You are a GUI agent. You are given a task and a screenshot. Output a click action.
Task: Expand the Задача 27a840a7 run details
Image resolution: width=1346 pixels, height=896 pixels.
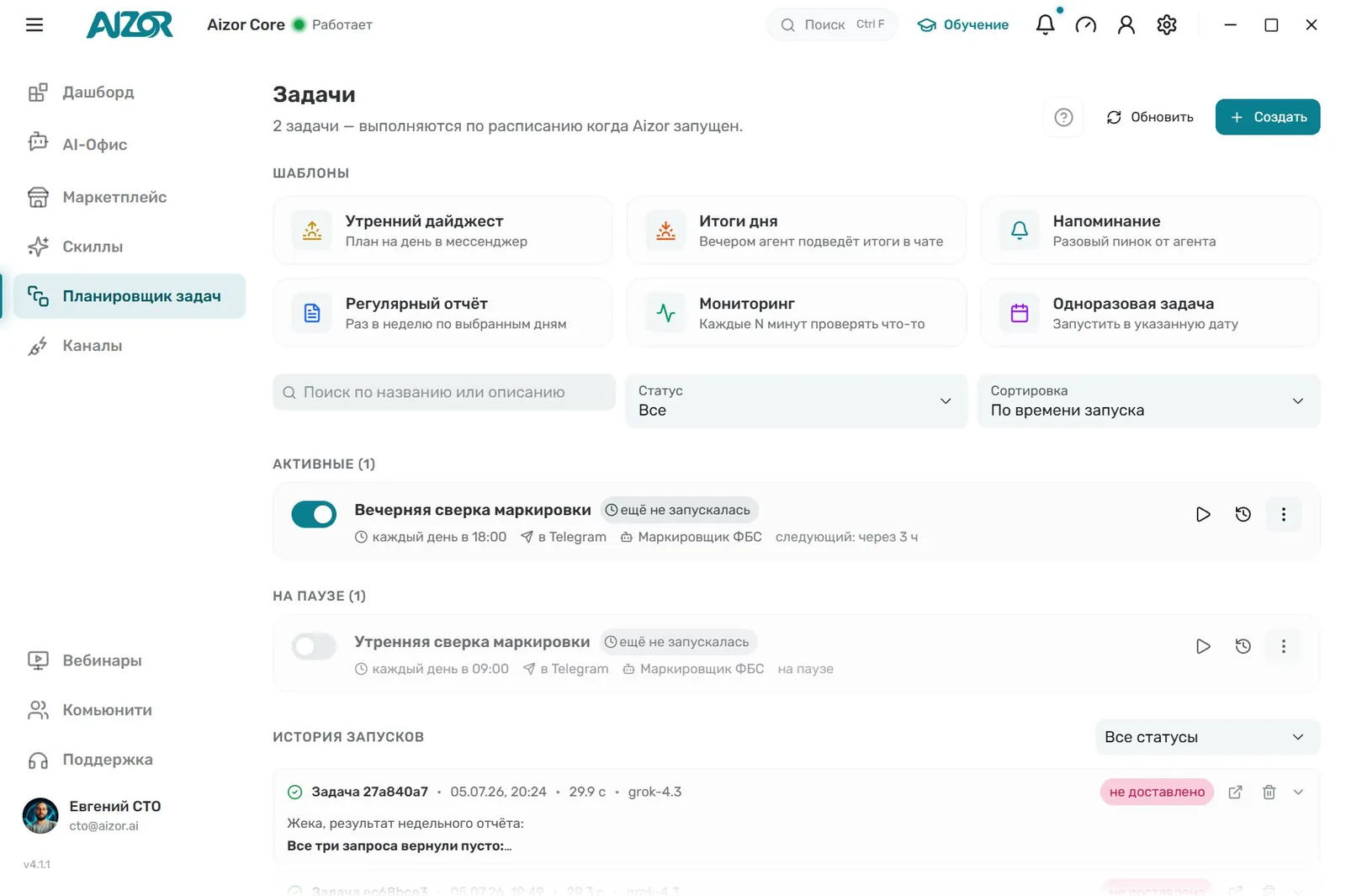tap(1298, 792)
